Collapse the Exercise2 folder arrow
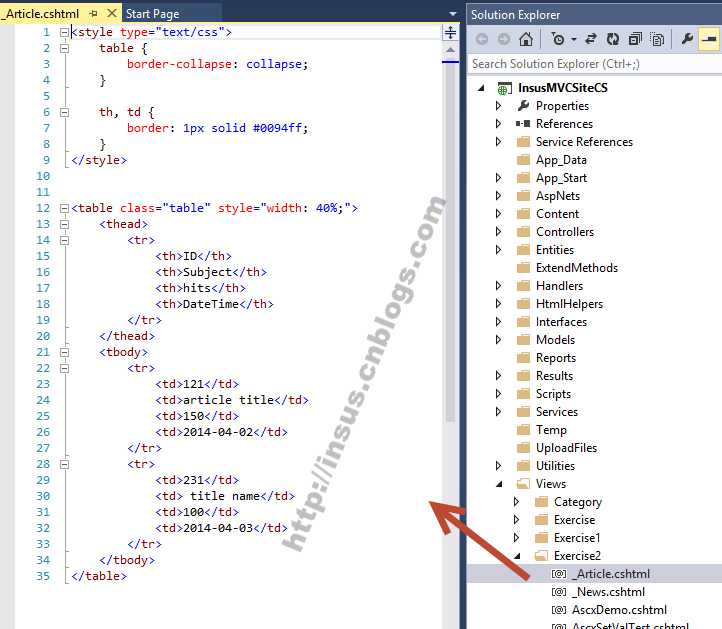 (x=517, y=556)
